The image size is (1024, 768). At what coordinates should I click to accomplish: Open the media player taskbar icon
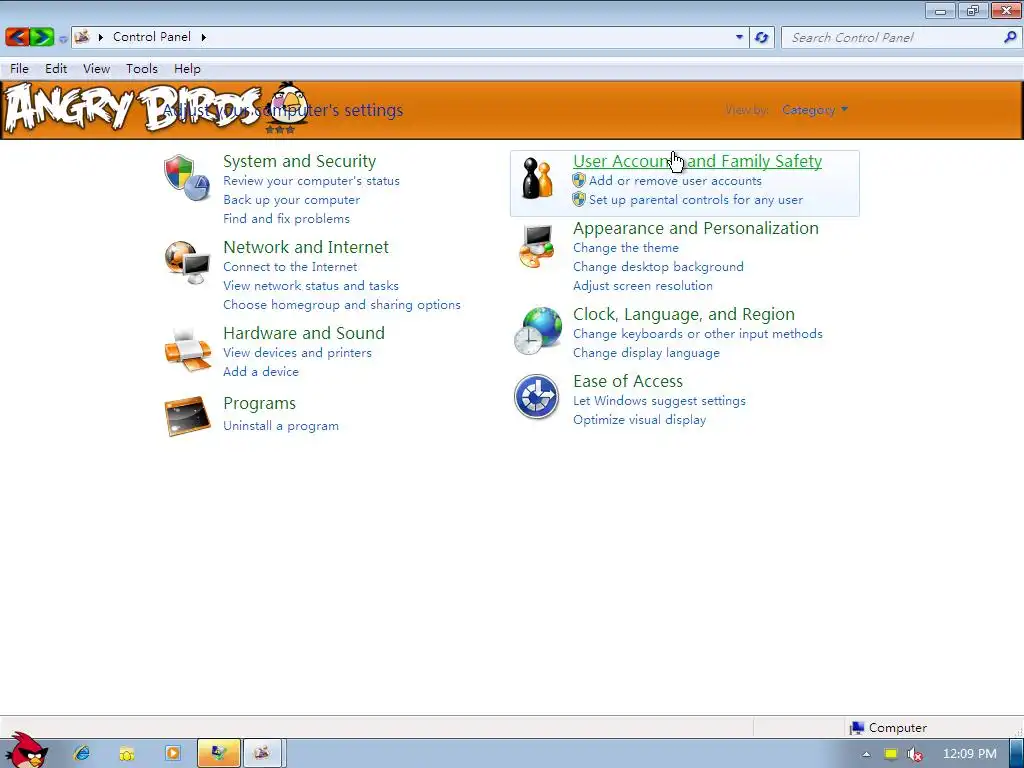[x=172, y=754]
